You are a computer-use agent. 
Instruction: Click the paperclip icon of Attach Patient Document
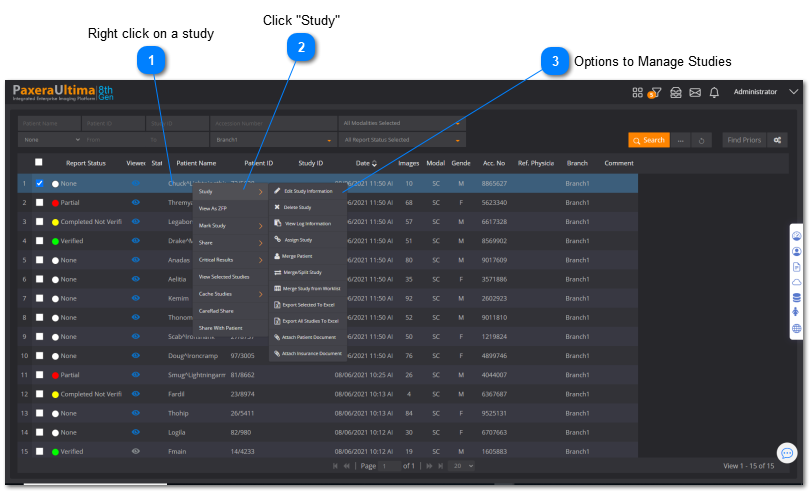pyautogui.click(x=277, y=337)
